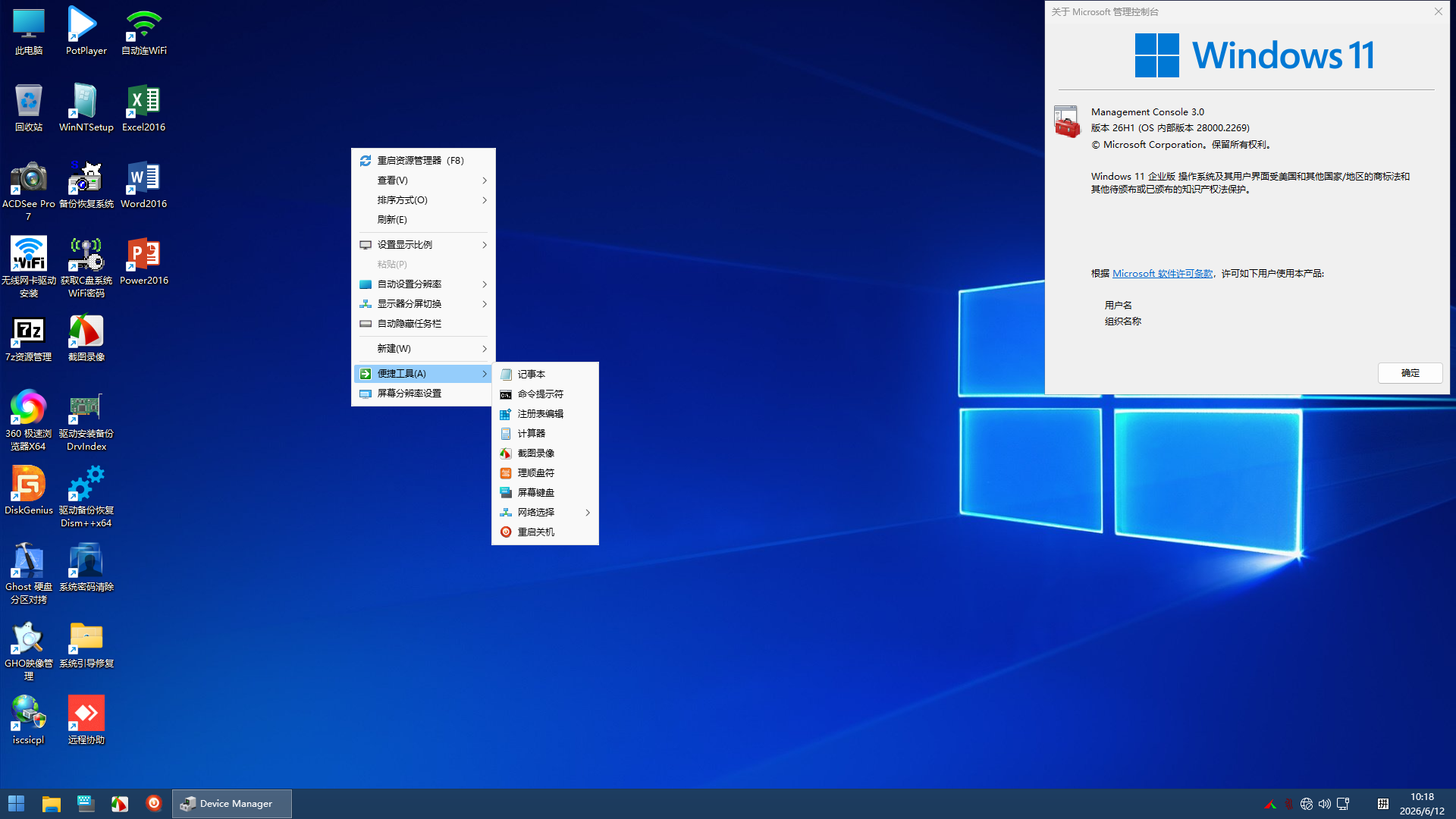Select the GHO映像管理 desktop icon
The width and height of the screenshot is (1456, 819).
(x=29, y=650)
